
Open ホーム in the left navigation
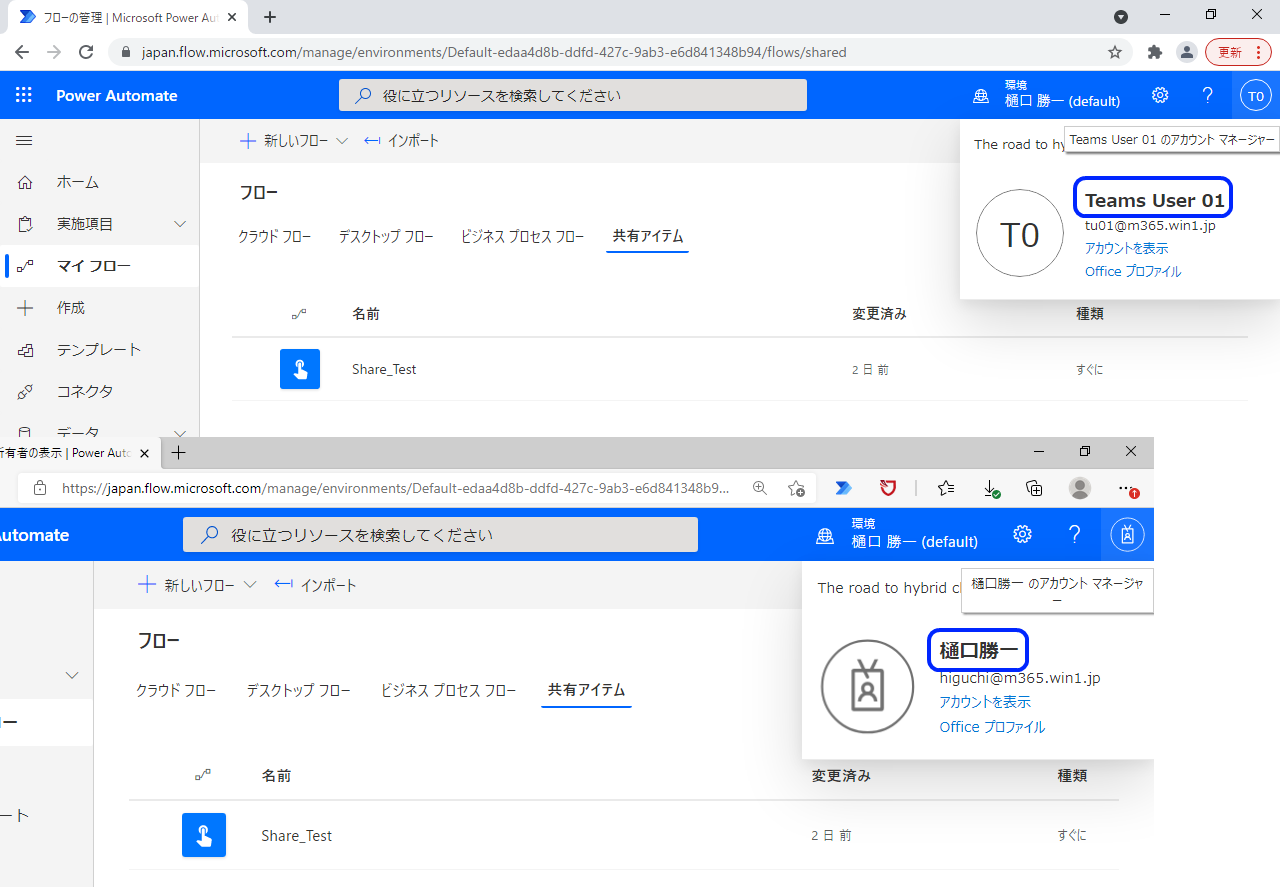click(x=100, y=182)
